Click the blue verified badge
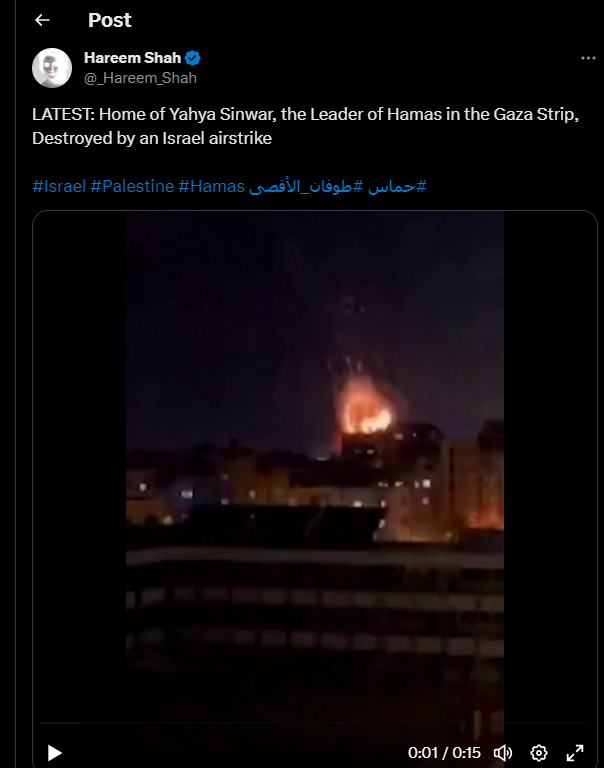The width and height of the screenshot is (604, 768). (x=193, y=58)
